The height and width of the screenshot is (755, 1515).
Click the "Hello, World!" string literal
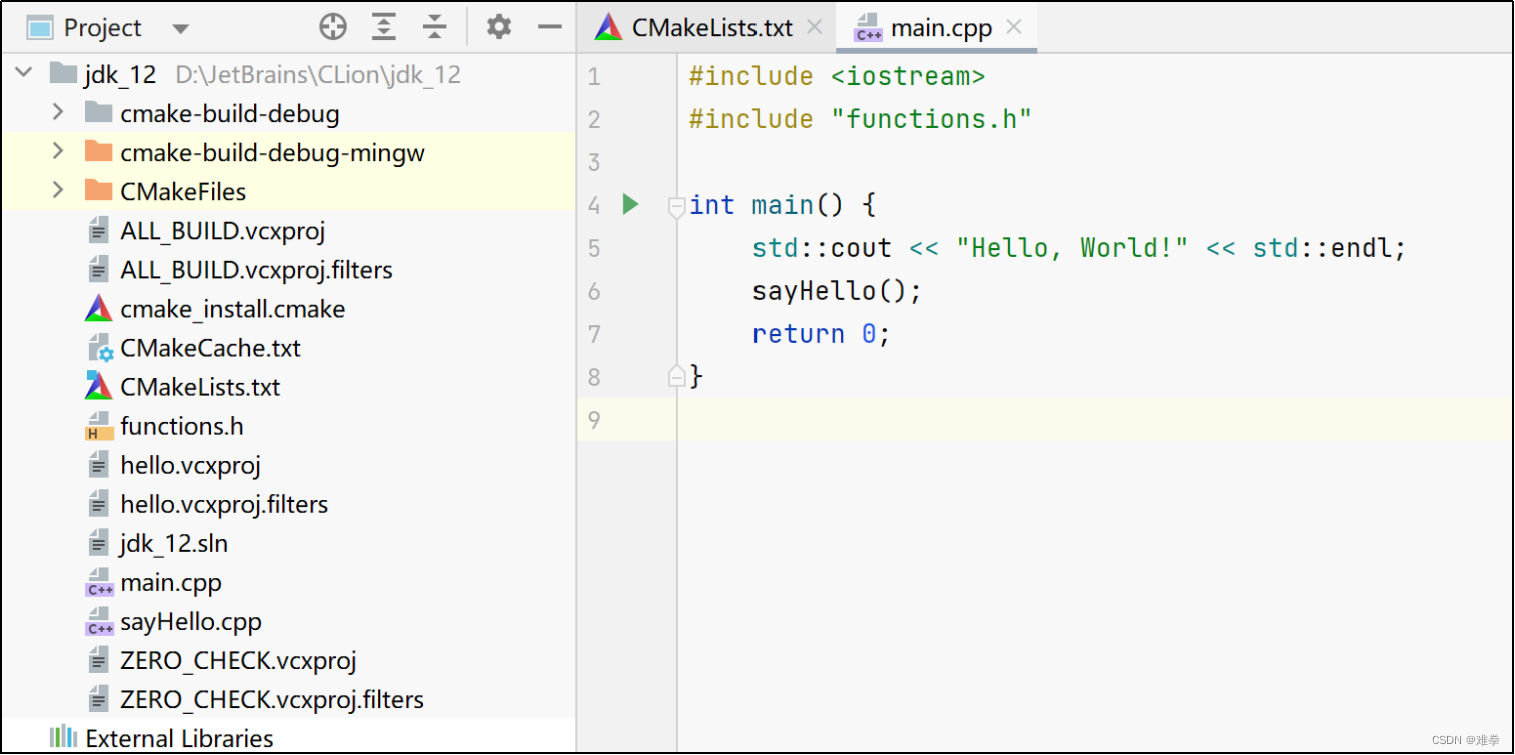pos(1072,248)
